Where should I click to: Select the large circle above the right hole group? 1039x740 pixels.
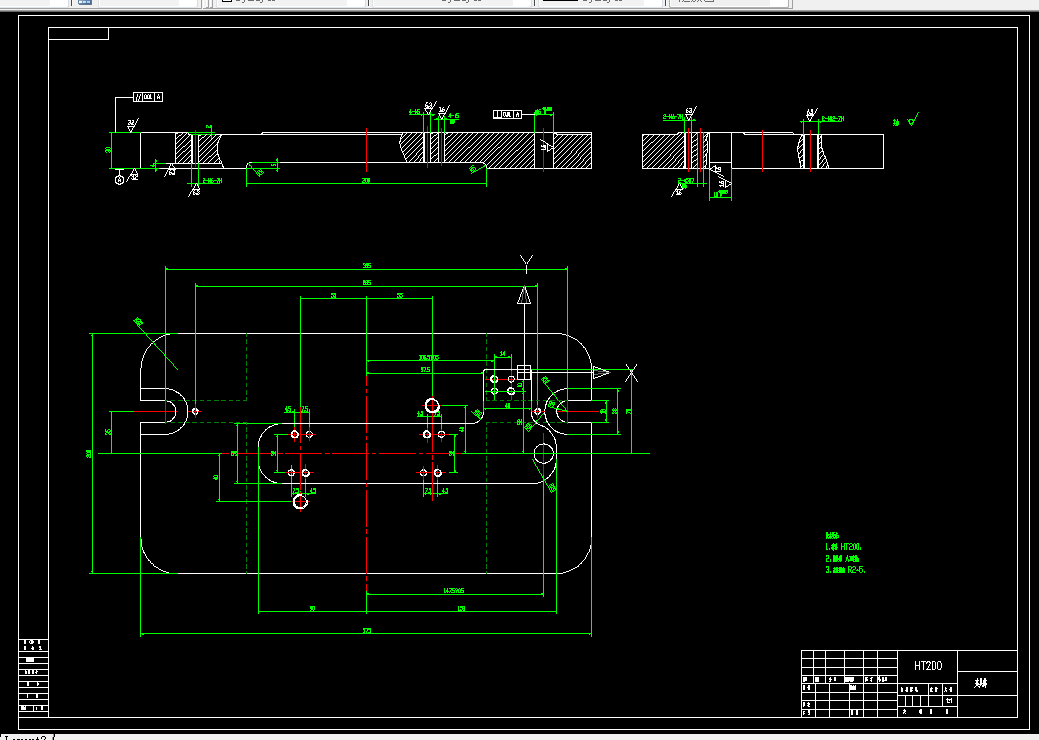432,405
